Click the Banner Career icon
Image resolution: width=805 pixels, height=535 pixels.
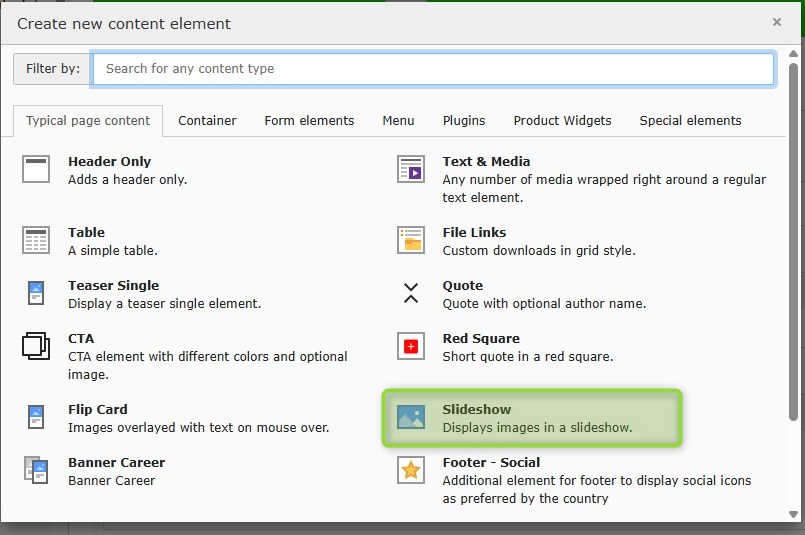tap(36, 470)
